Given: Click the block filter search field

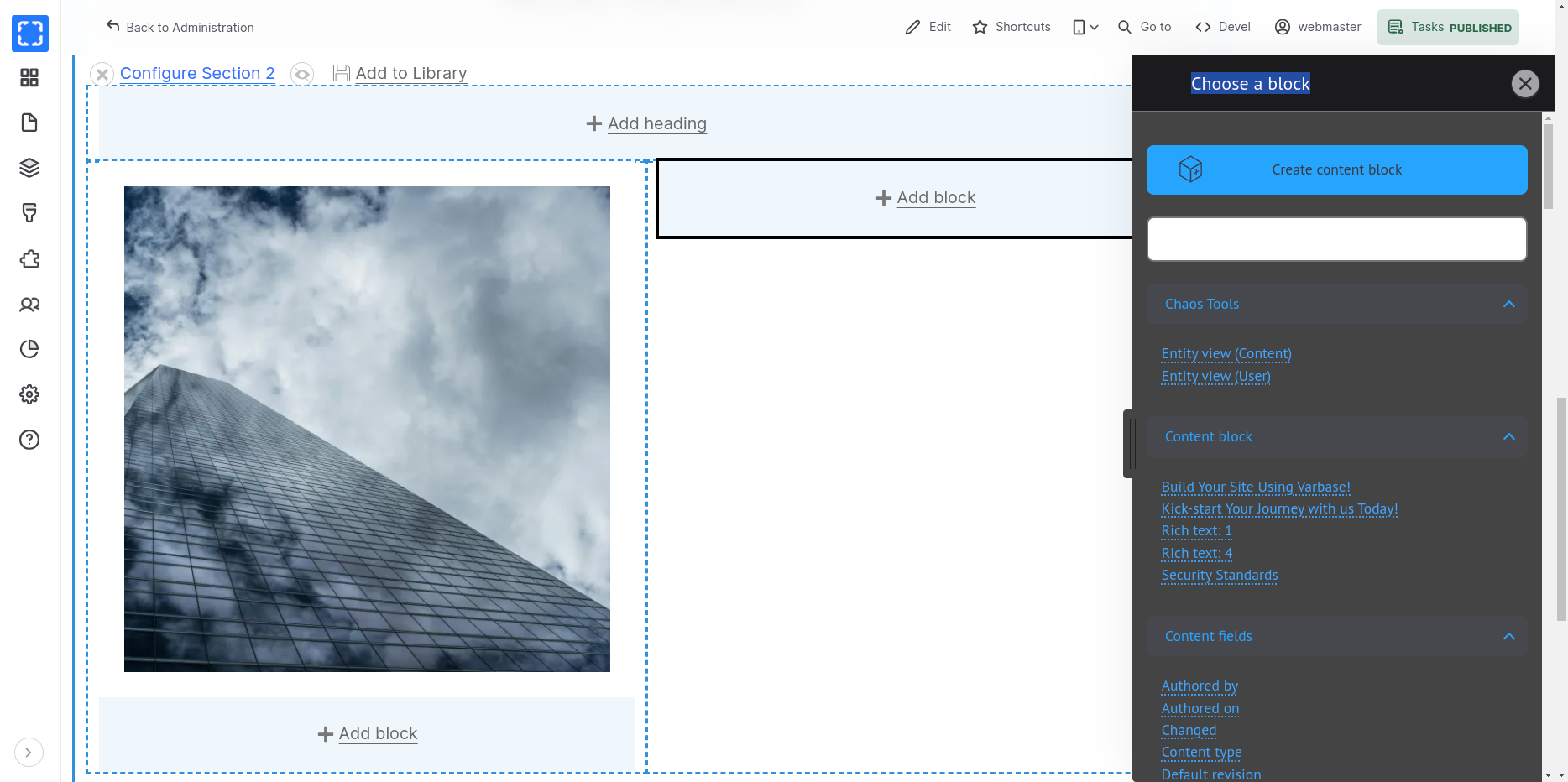Looking at the screenshot, I should pos(1336,239).
